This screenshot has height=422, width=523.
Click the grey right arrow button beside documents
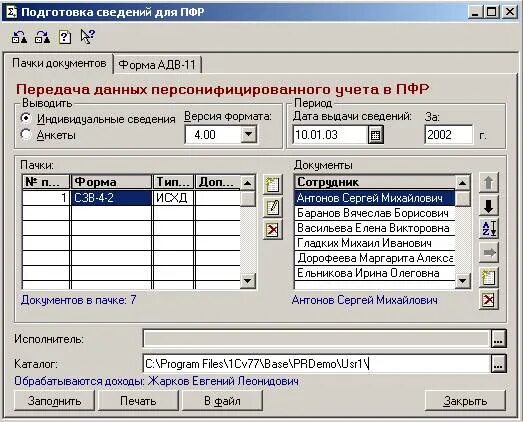click(x=489, y=253)
